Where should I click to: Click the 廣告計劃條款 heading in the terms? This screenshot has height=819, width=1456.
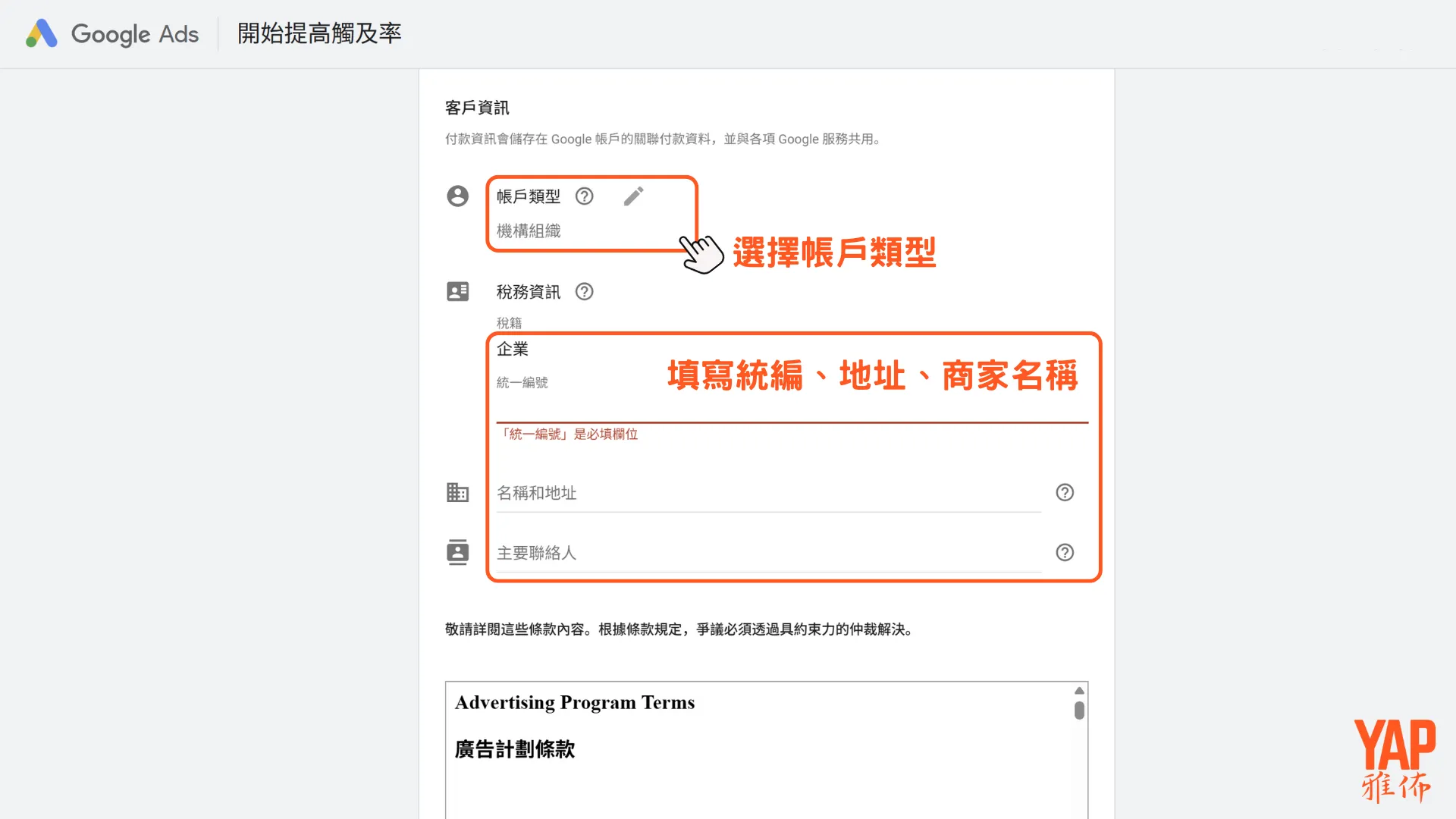pyautogui.click(x=514, y=748)
